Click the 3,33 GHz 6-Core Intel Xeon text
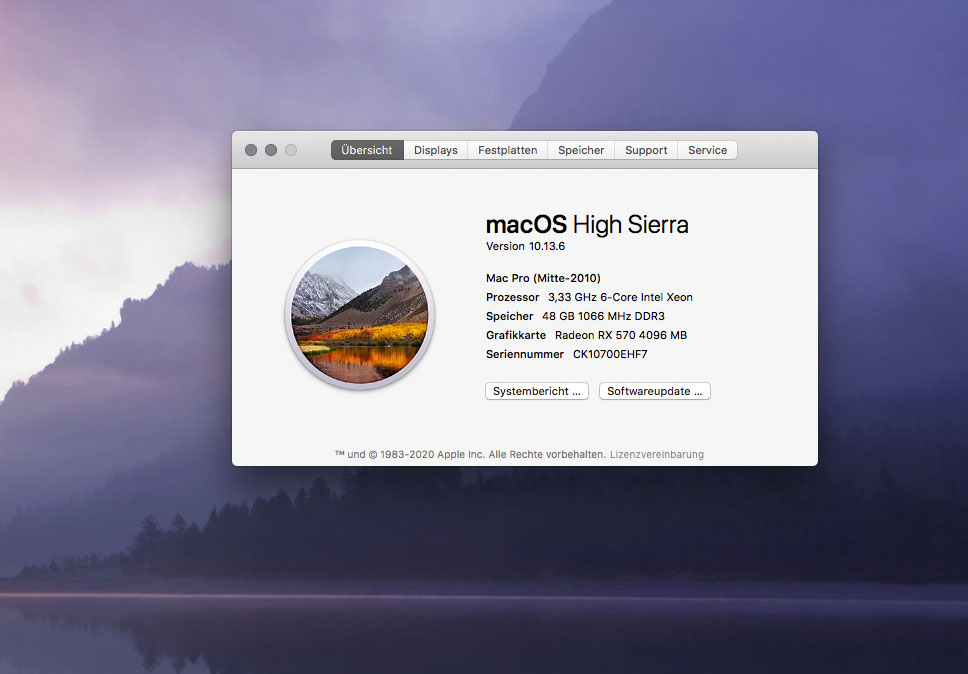The image size is (968, 674). [620, 297]
